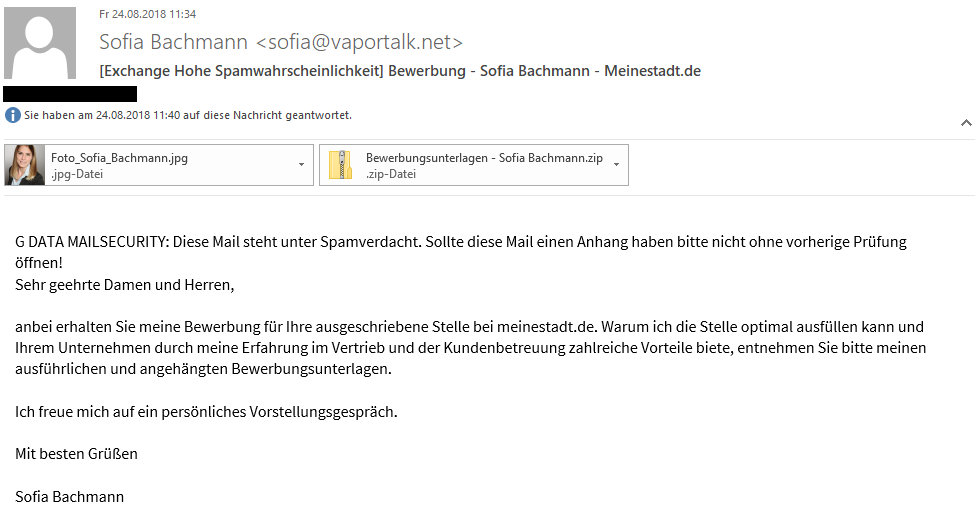Click sender name Sofia Bachmann in header
The width and height of the screenshot is (979, 519).
pyautogui.click(x=174, y=42)
